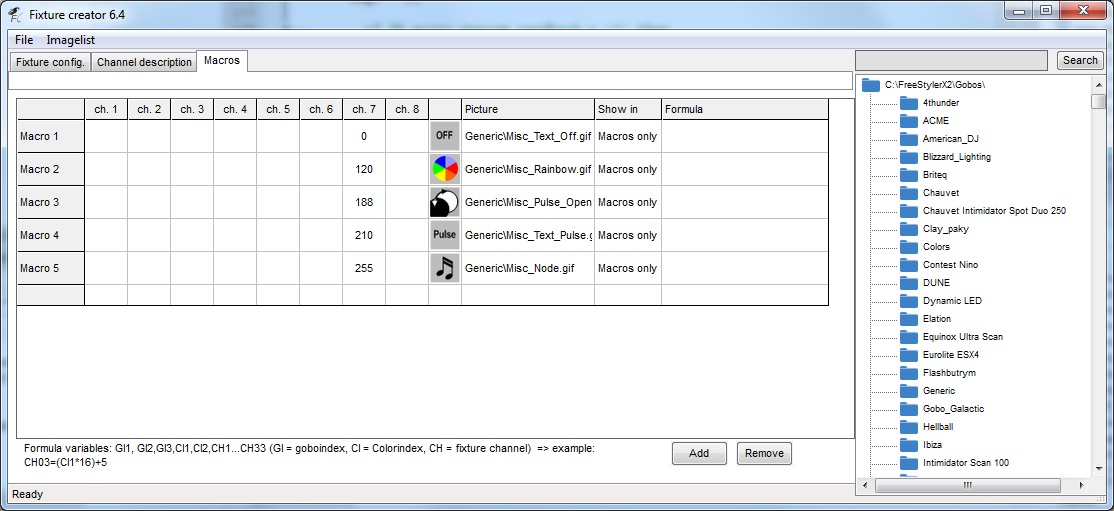Open the 'Show in' cell for Macro 3
The image size is (1114, 511).
click(x=627, y=202)
